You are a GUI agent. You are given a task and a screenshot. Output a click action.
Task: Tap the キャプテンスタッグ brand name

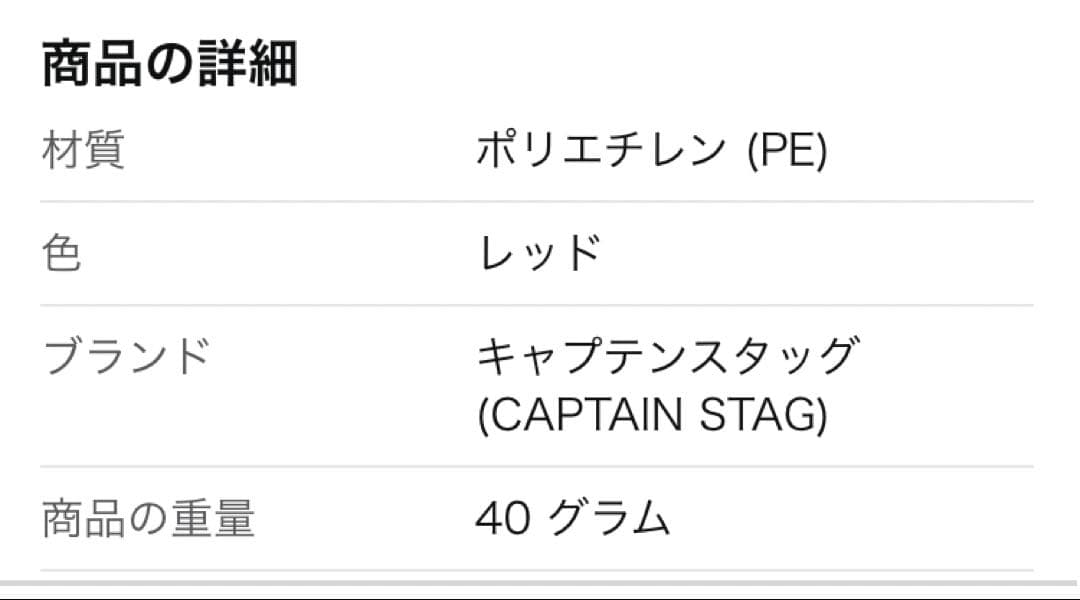coord(666,356)
